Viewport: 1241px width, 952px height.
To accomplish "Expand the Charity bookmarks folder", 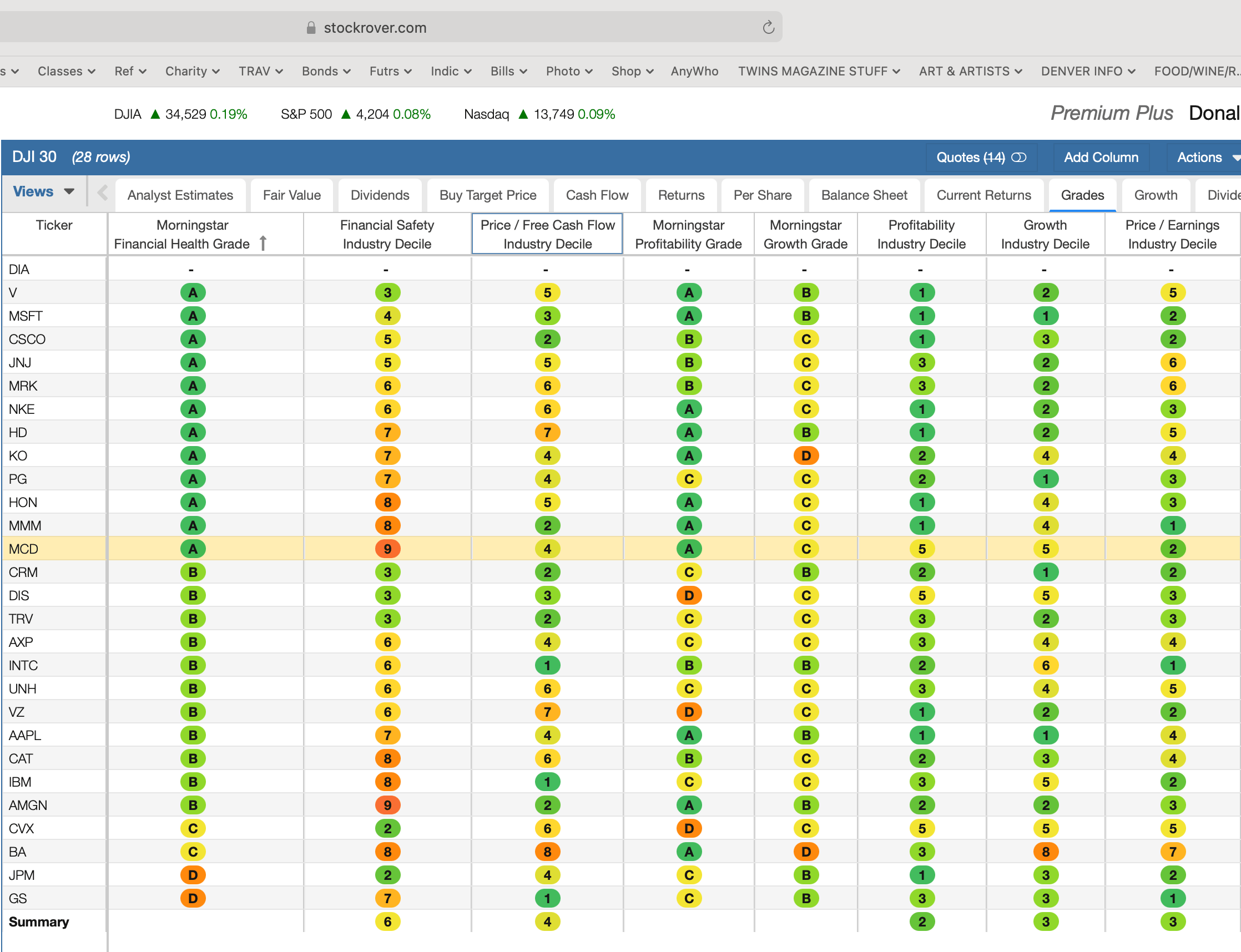I will pyautogui.click(x=192, y=72).
